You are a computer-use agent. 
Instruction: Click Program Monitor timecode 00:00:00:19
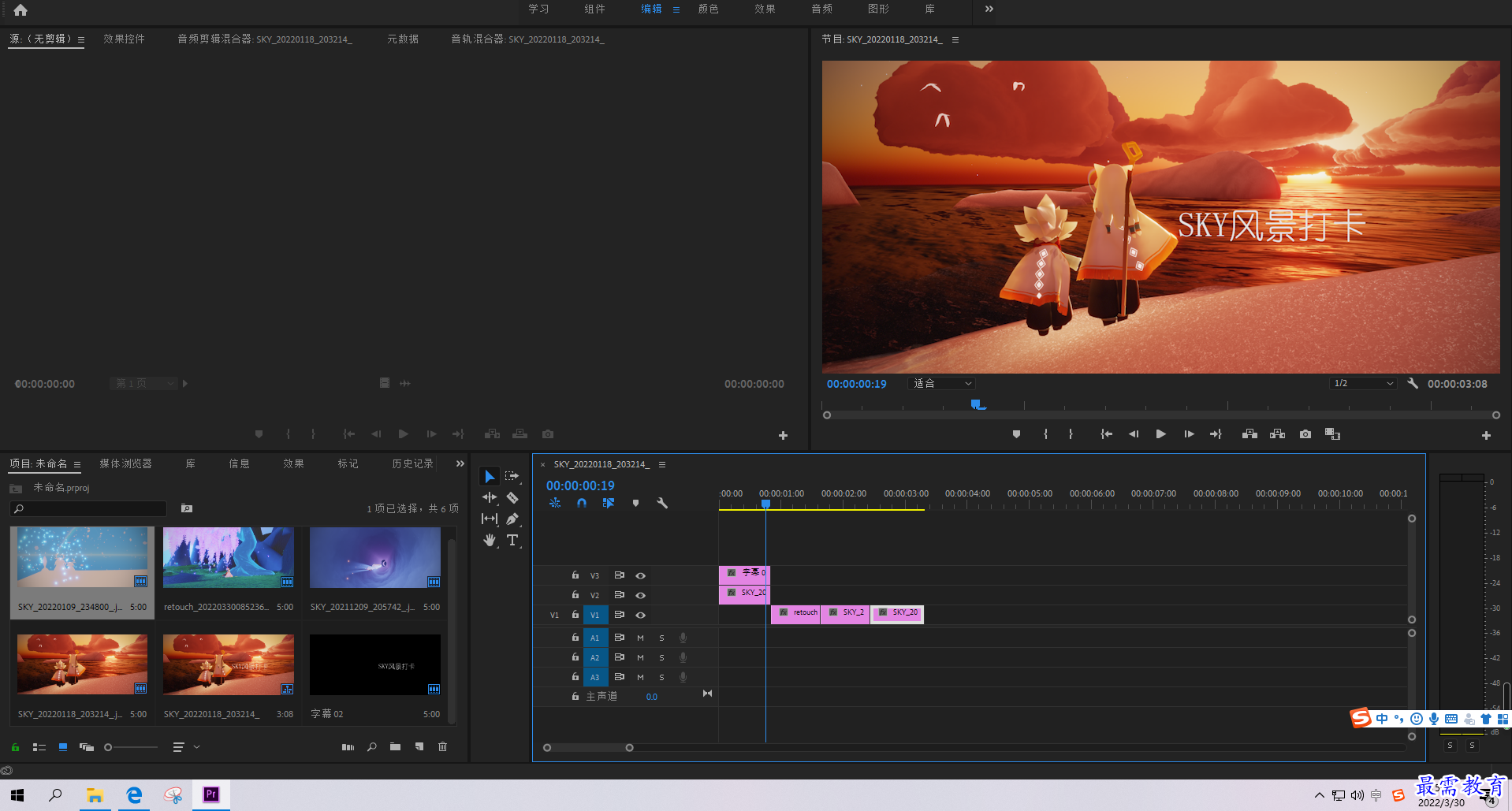[x=857, y=384]
